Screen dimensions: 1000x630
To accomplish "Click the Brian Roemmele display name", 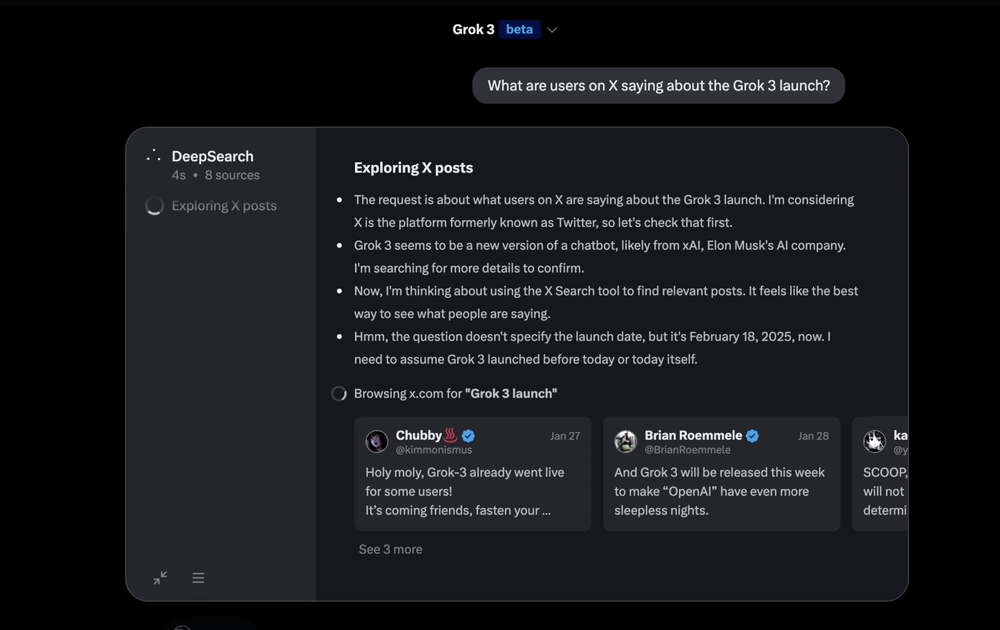I will point(693,435).
